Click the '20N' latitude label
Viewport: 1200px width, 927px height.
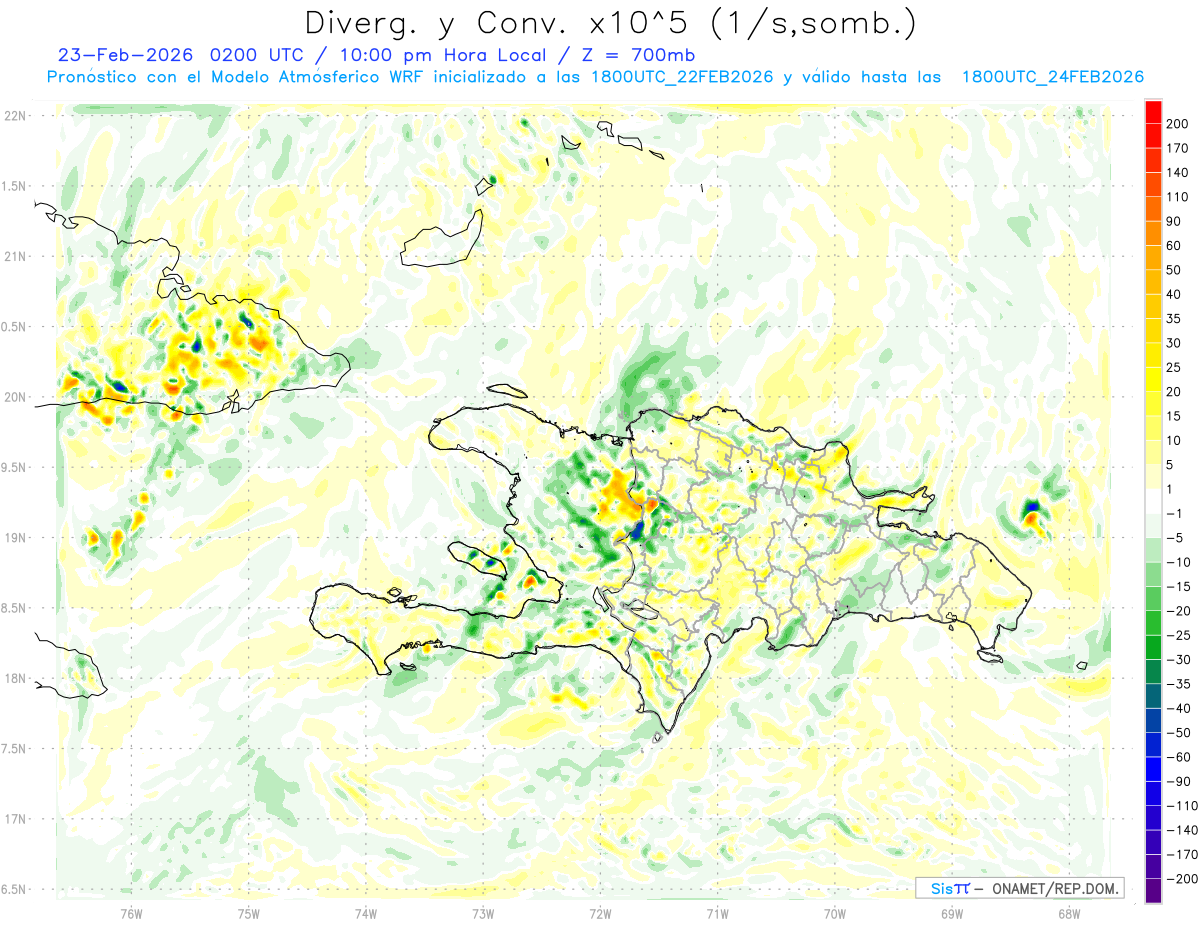click(14, 397)
